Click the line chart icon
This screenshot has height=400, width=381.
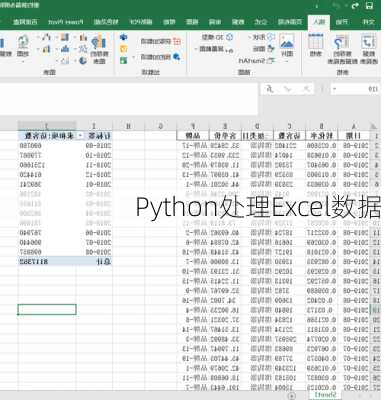tap(83, 49)
